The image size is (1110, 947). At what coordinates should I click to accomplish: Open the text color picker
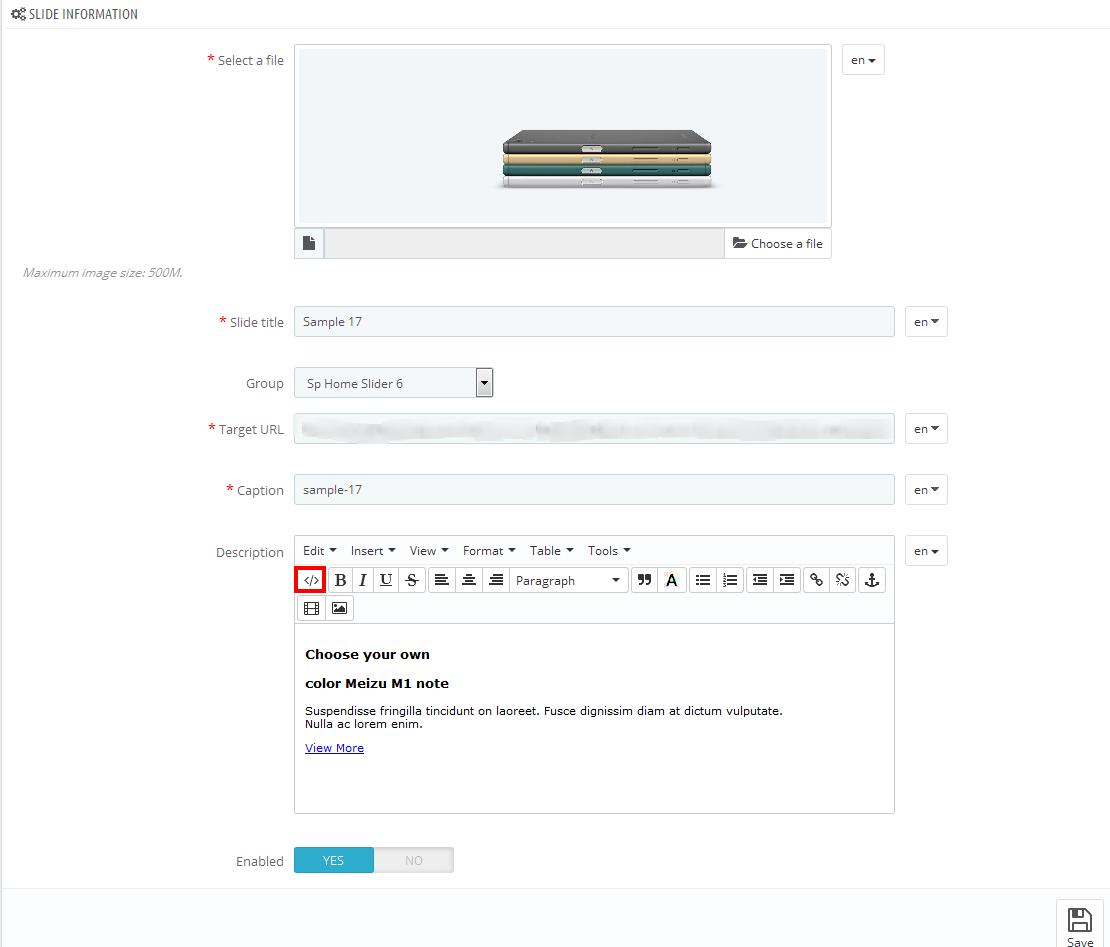tap(672, 580)
